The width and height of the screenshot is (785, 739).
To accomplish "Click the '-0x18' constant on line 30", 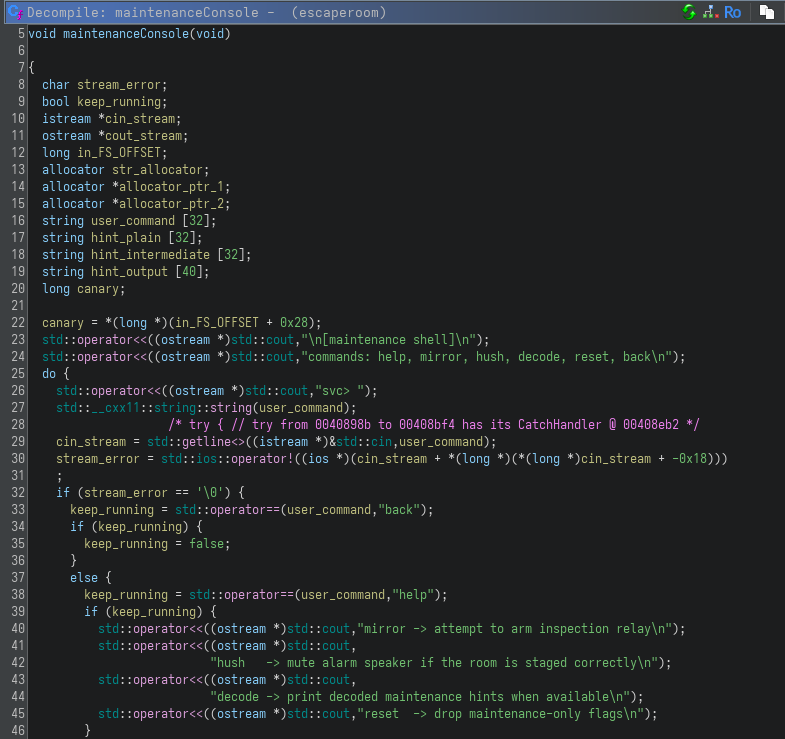I will click(690, 459).
